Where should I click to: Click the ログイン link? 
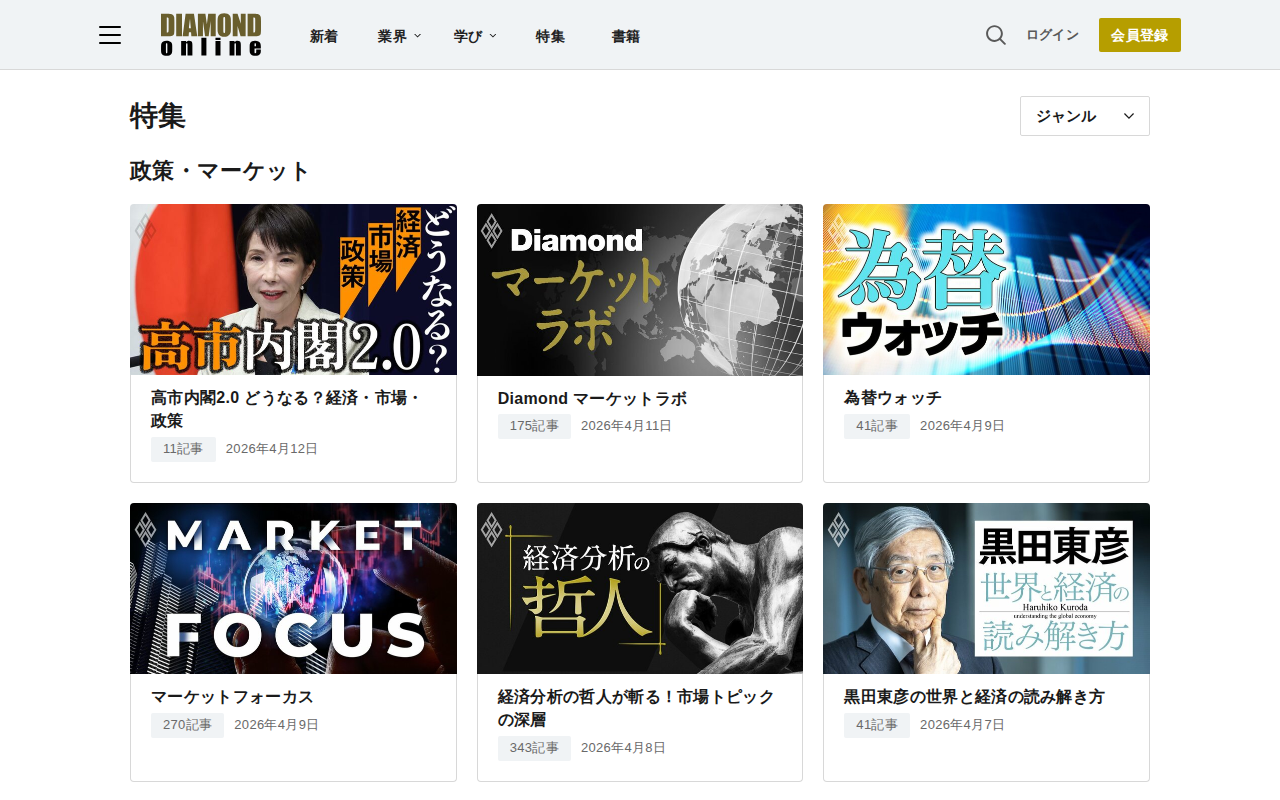point(1052,35)
